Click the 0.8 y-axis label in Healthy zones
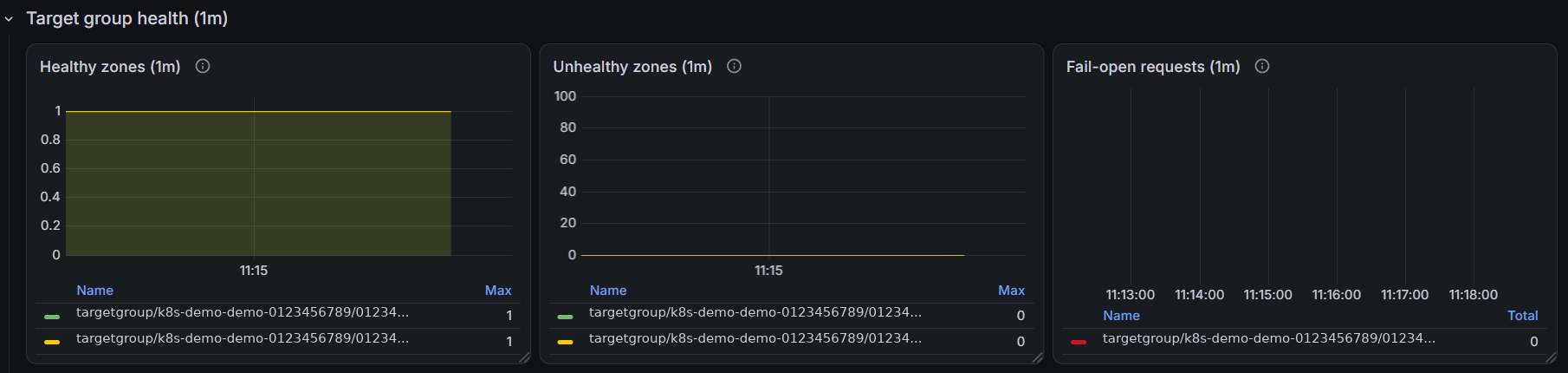The image size is (1568, 373). pos(50,140)
